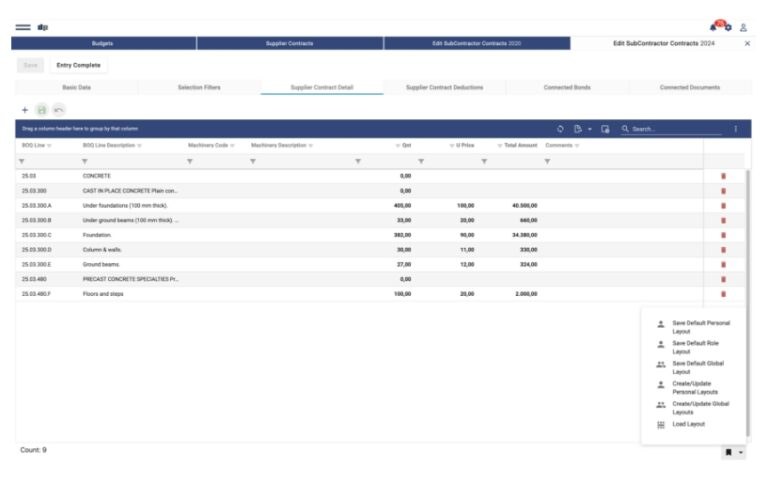Open the Connected Bonds tab
Viewport: 768px width, 483px height.
pos(567,87)
